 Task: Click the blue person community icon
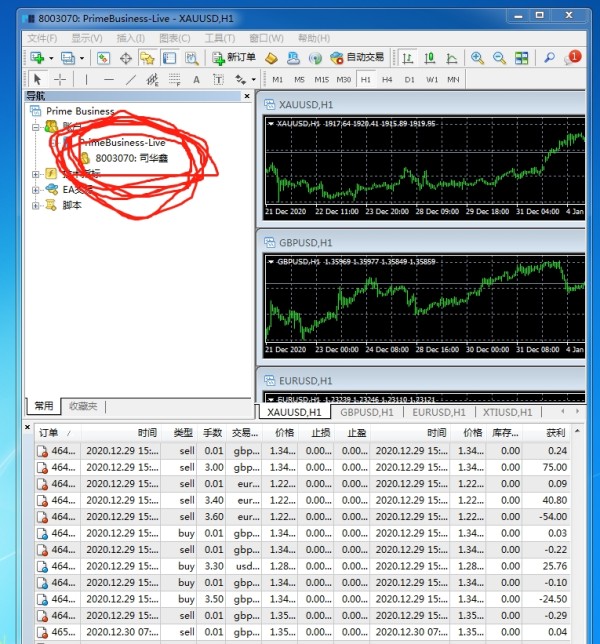293,58
